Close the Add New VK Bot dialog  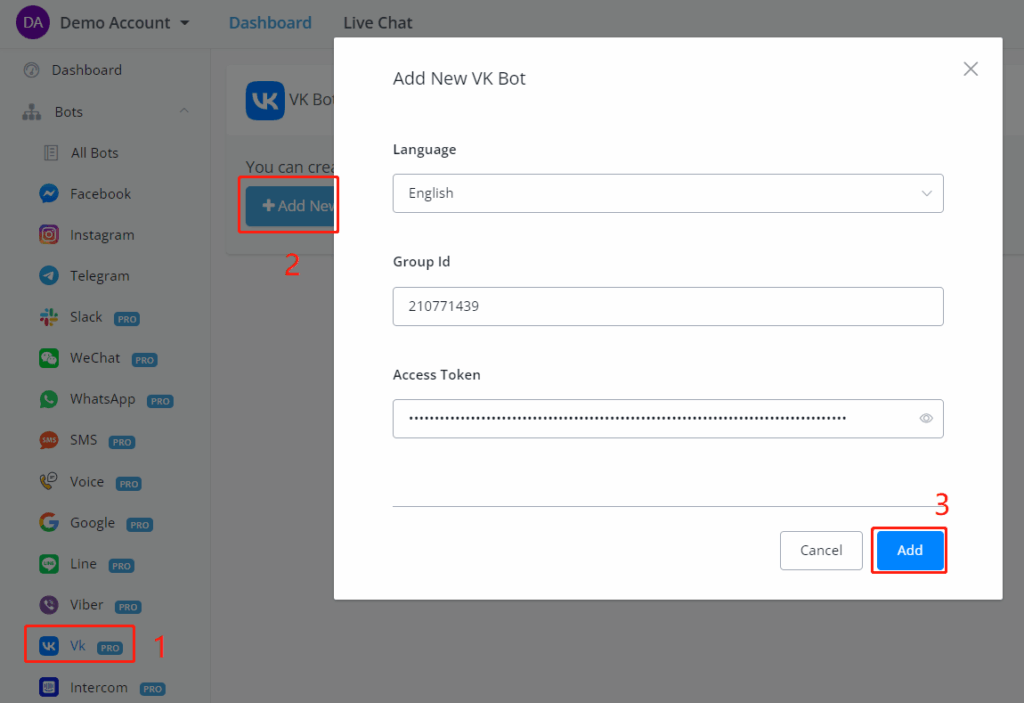pyautogui.click(x=970, y=69)
